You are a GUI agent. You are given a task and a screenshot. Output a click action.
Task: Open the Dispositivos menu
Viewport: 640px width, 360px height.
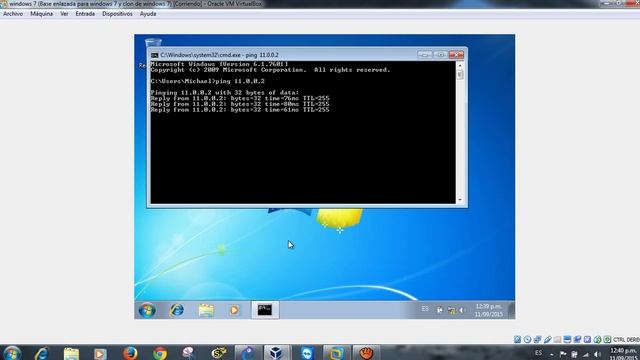(117, 14)
